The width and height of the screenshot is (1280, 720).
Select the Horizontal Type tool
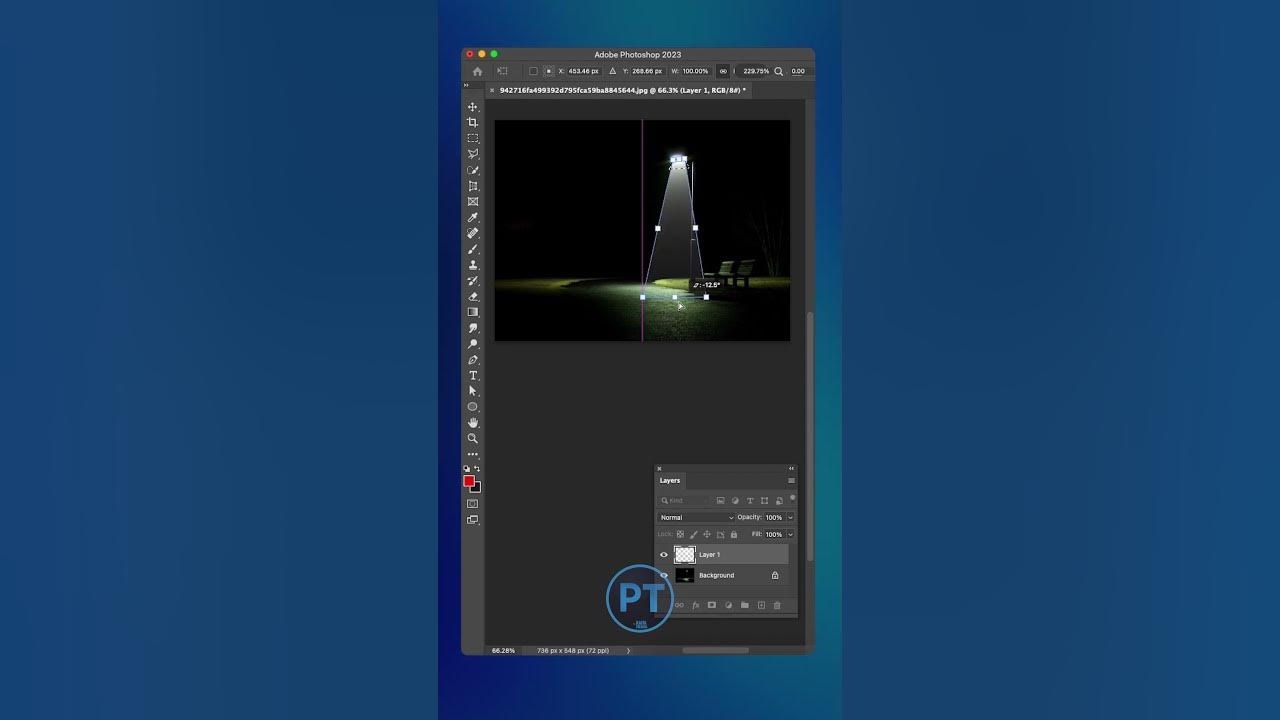pos(473,376)
